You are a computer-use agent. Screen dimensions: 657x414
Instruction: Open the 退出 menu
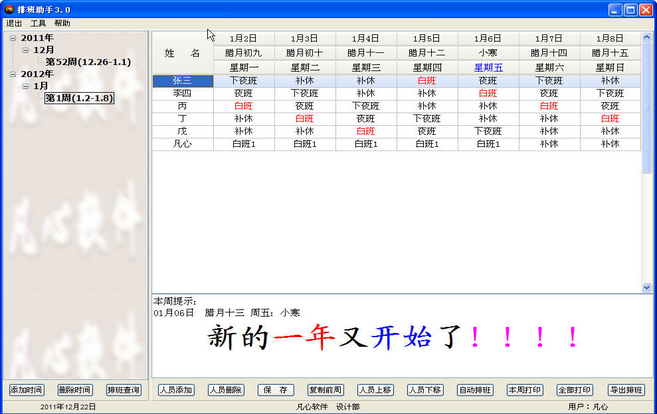coord(14,23)
